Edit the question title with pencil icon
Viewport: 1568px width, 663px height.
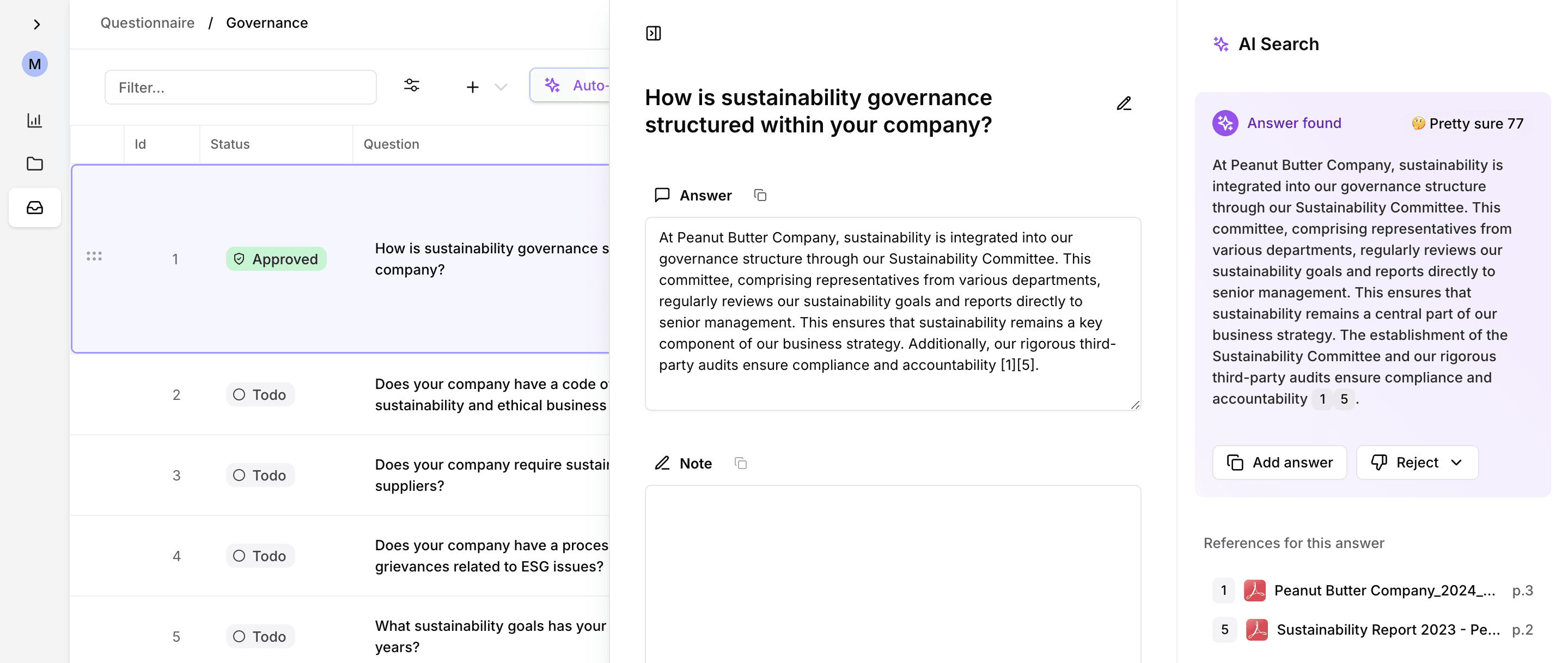point(1124,104)
